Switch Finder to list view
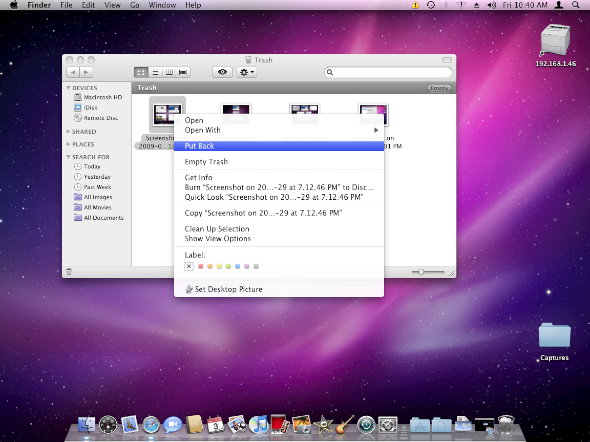The width and height of the screenshot is (590, 442). [x=155, y=72]
